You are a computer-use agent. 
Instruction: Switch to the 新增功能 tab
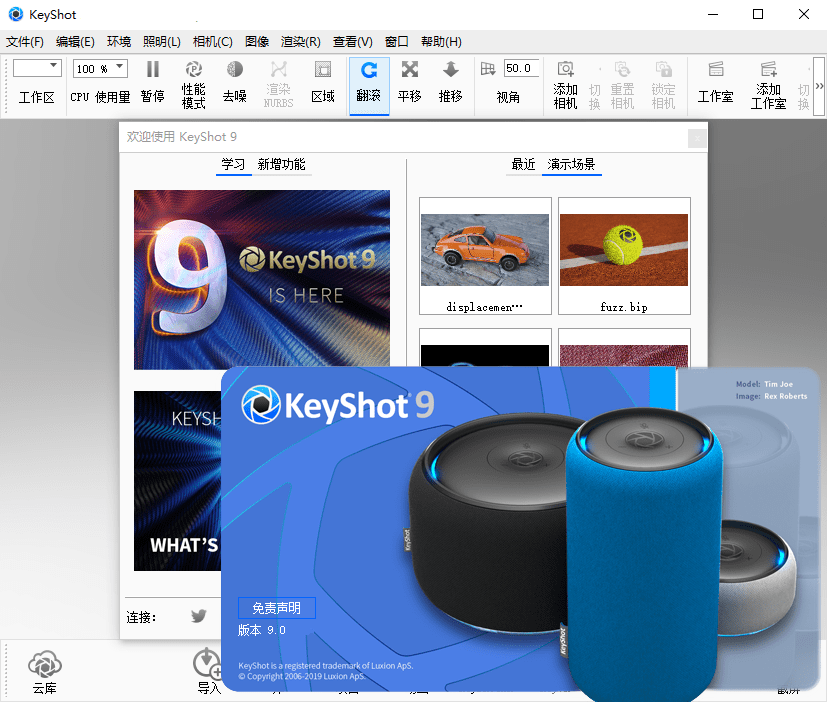pyautogui.click(x=281, y=165)
